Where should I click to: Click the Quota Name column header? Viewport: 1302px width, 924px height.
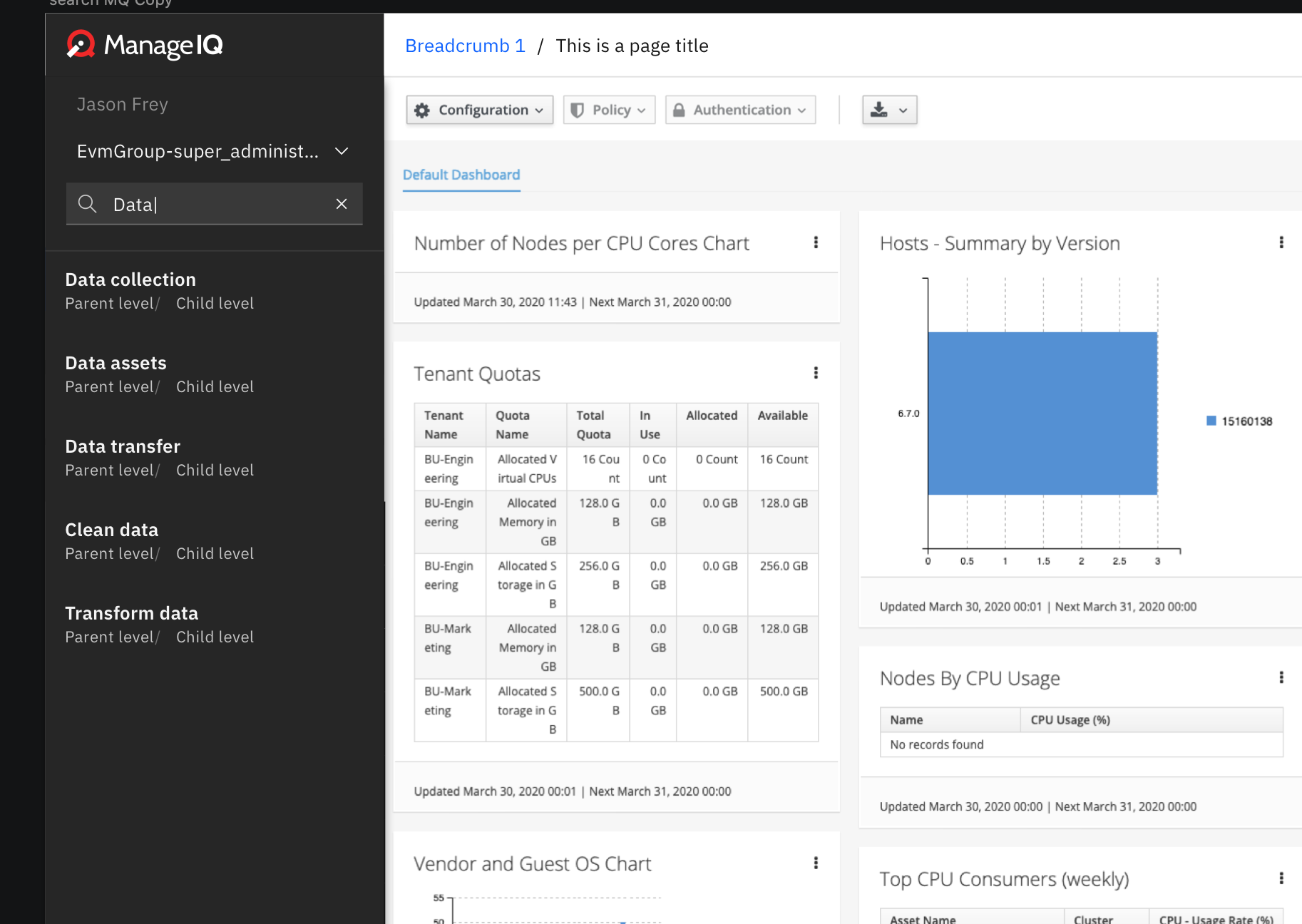[526, 425]
